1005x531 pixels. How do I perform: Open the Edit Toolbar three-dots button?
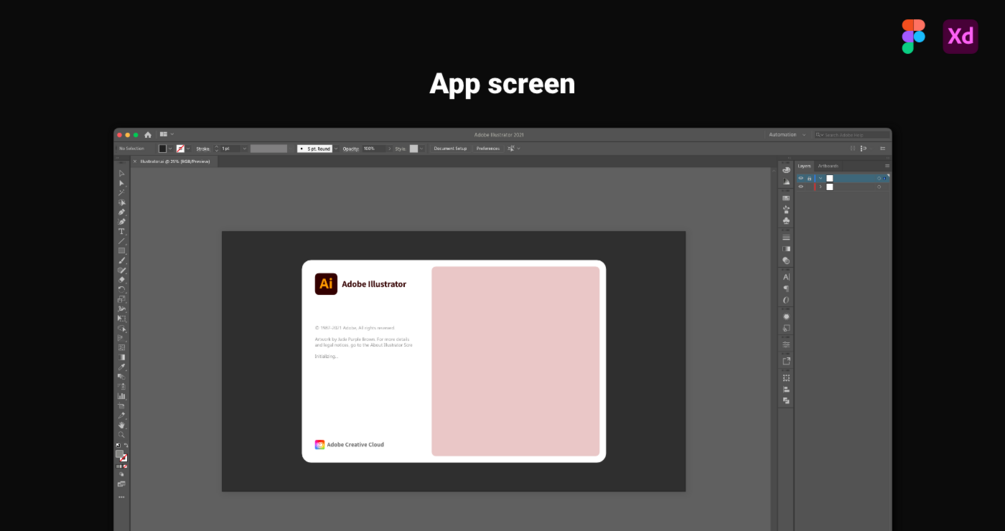click(121, 497)
